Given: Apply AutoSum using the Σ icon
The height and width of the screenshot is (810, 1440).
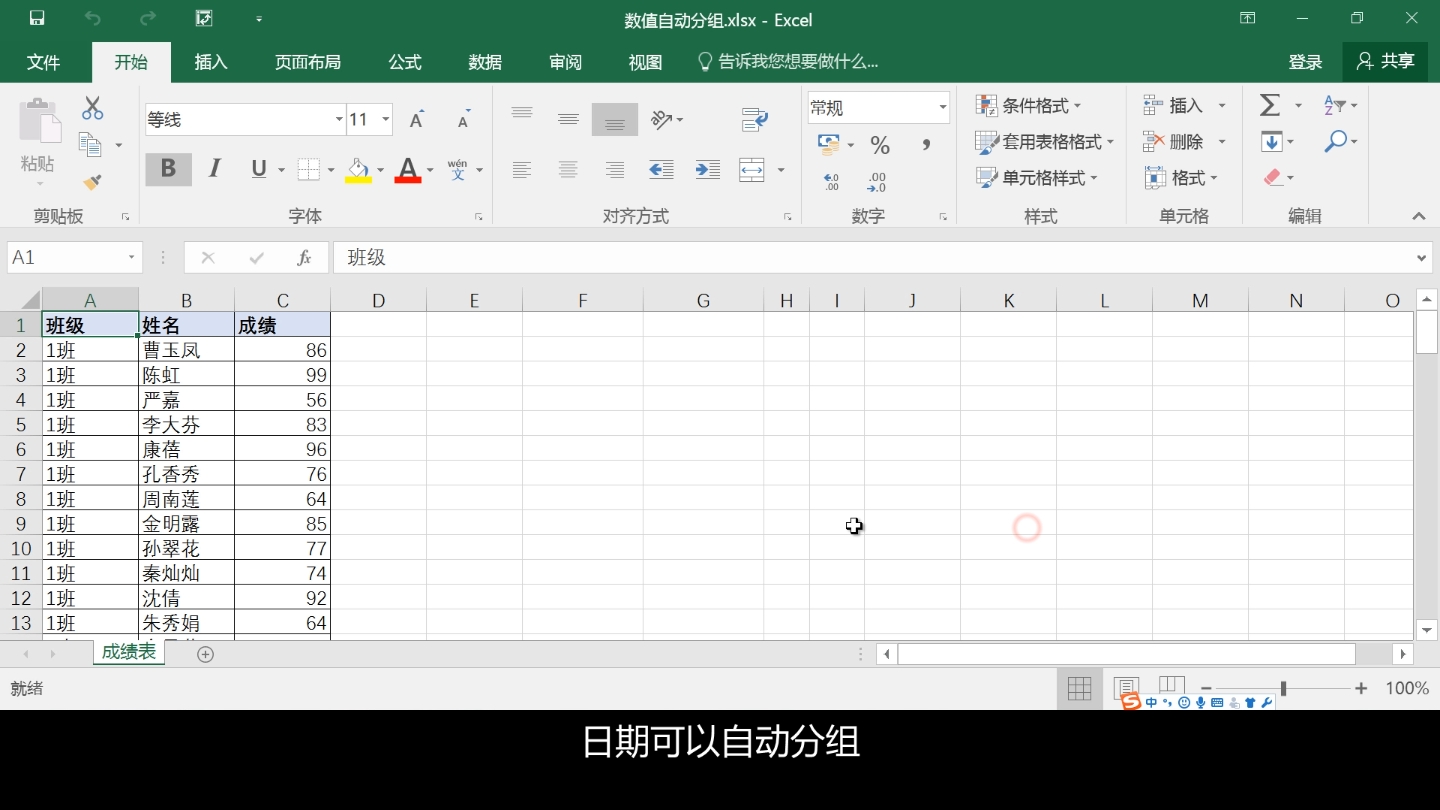Looking at the screenshot, I should coord(1269,104).
